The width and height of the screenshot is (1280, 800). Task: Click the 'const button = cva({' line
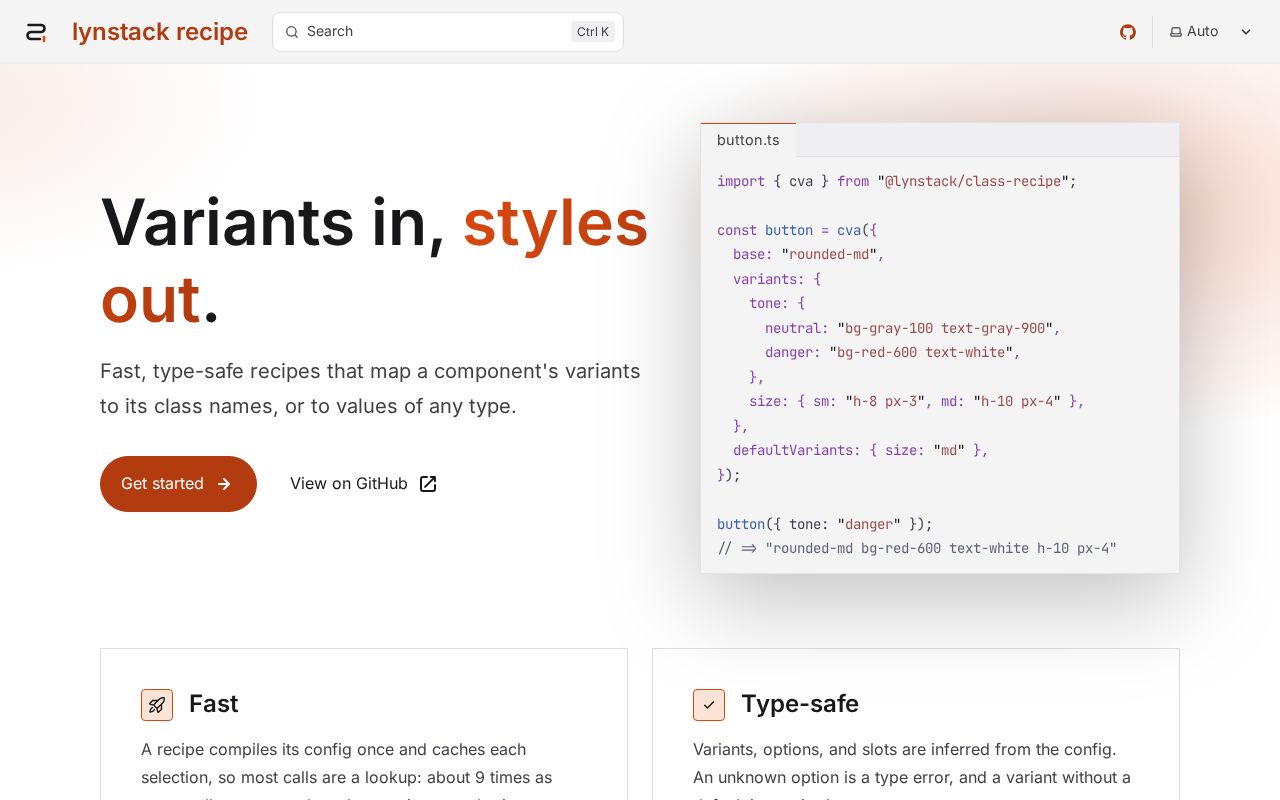[797, 230]
